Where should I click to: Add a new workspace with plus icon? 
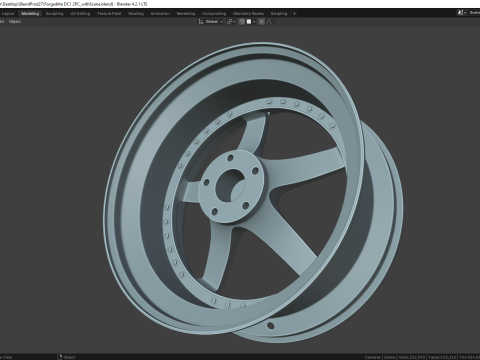click(294, 14)
